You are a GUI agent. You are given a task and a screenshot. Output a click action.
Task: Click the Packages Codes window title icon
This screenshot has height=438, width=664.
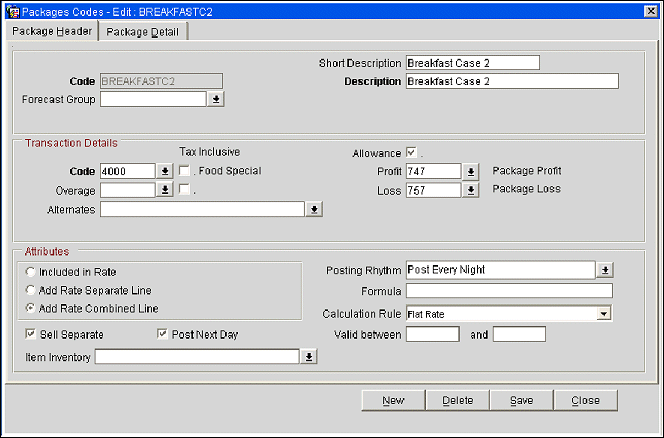(12, 11)
